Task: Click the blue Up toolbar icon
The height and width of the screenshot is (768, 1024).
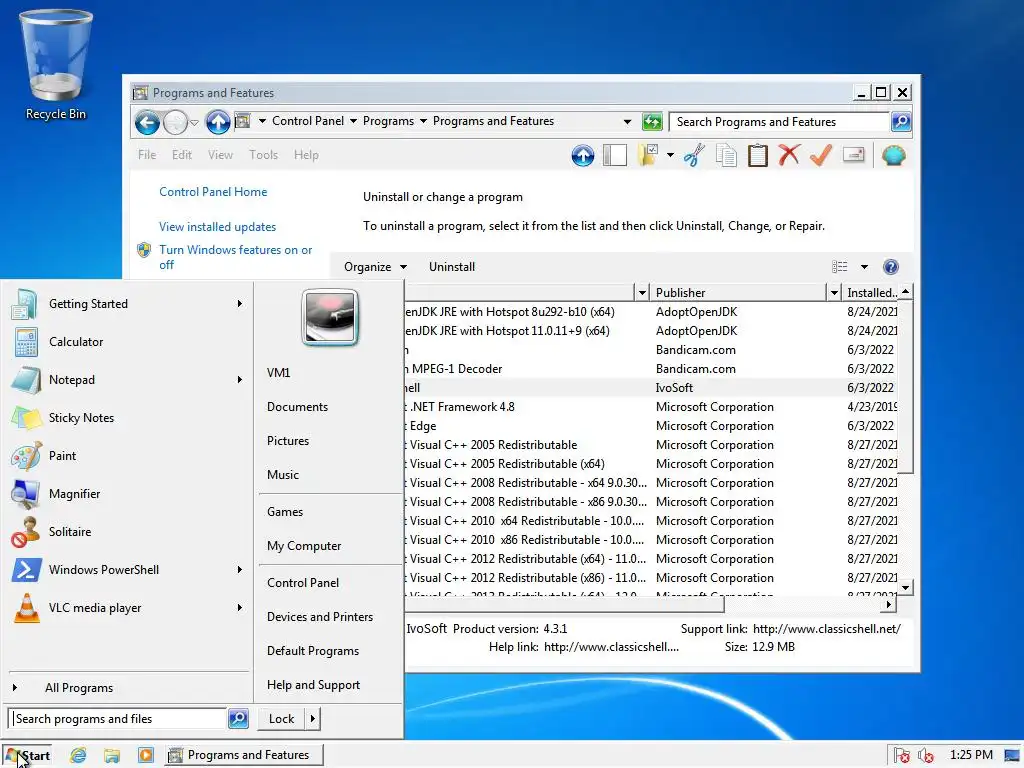Action: pos(583,155)
